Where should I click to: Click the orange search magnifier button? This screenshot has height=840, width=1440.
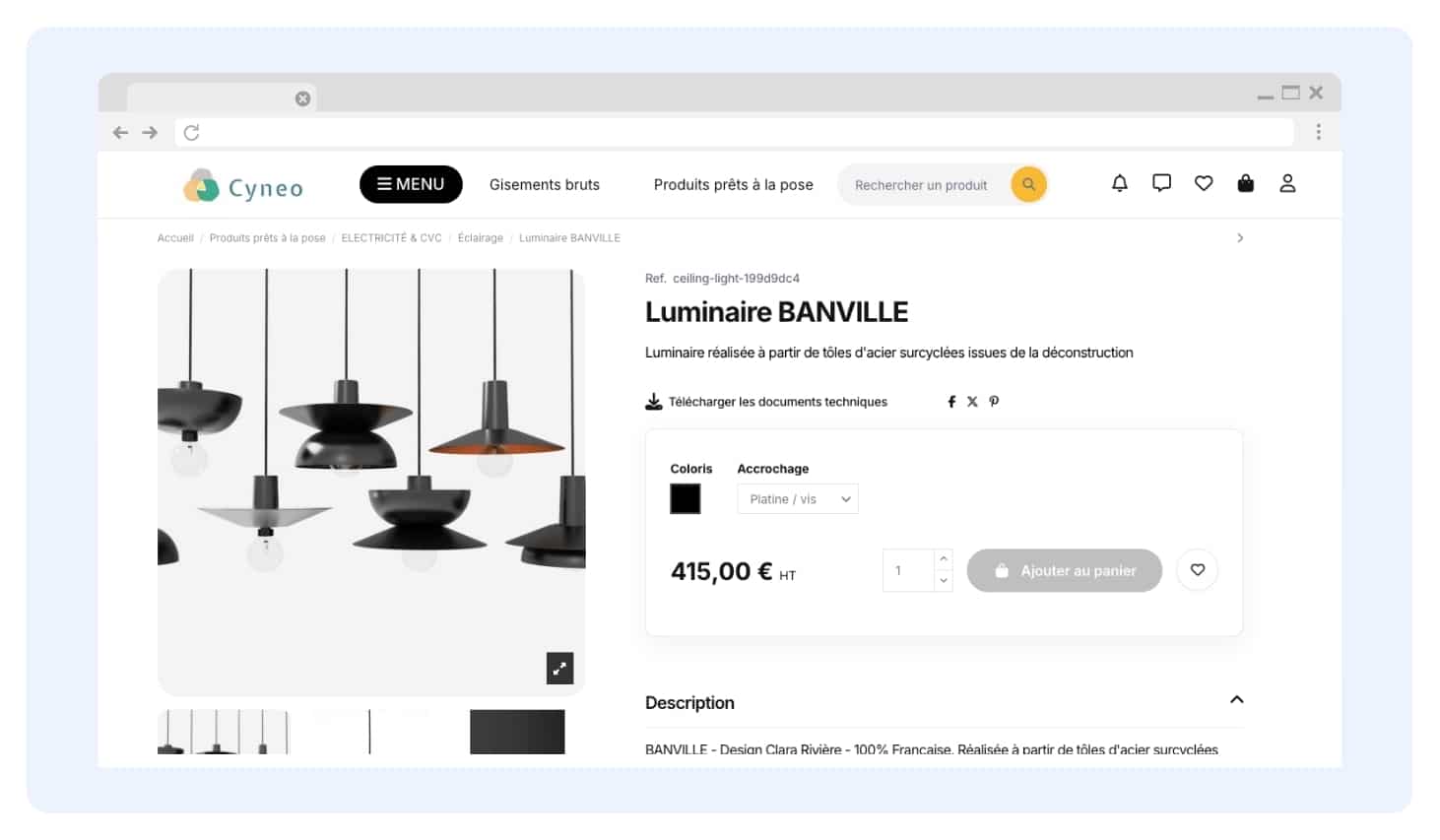coord(1028,184)
